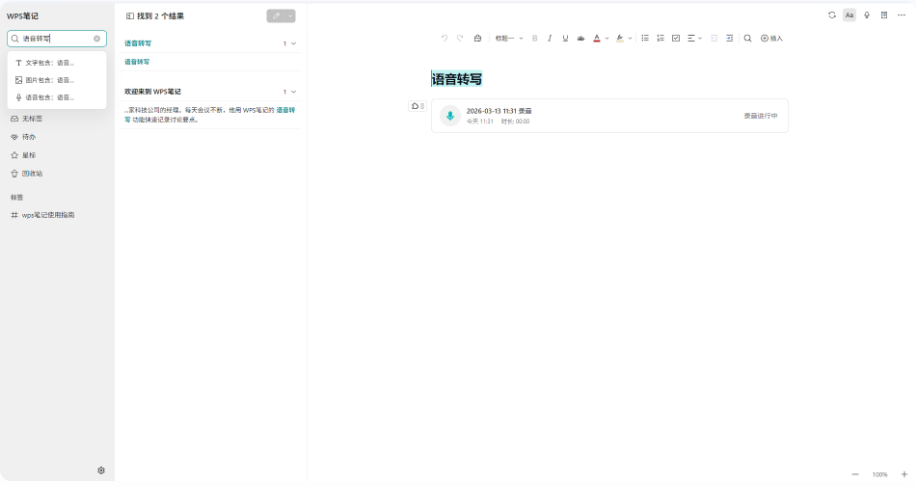Insert a numbered list
916x487 pixels.
660,38
